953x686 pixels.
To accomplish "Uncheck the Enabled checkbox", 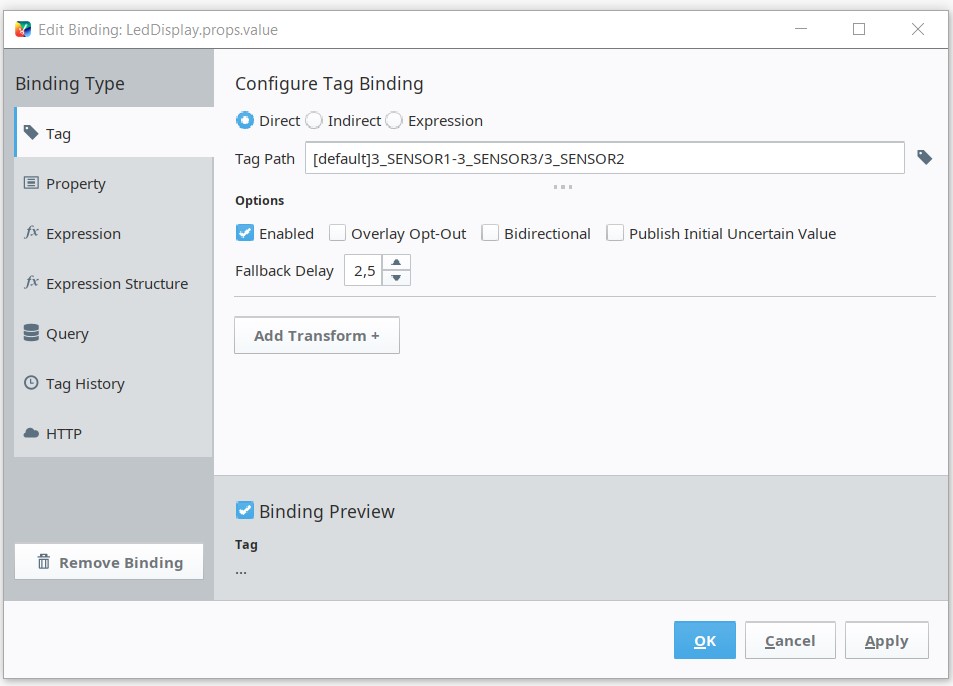I will click(x=245, y=233).
